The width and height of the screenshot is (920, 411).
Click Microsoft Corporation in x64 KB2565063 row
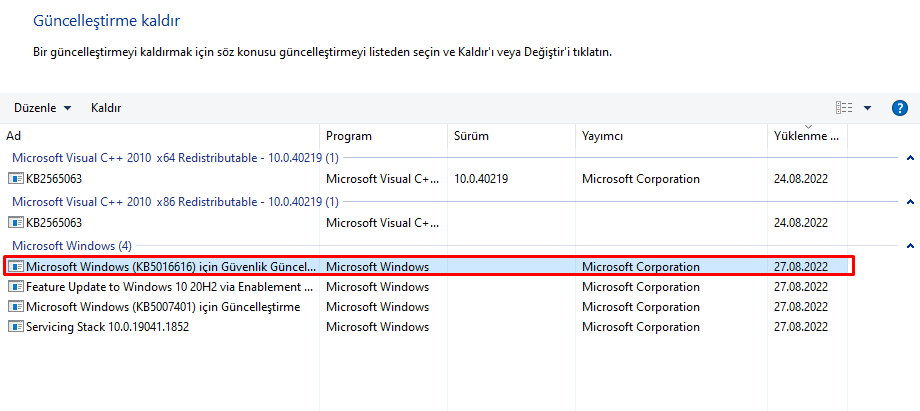(x=641, y=178)
